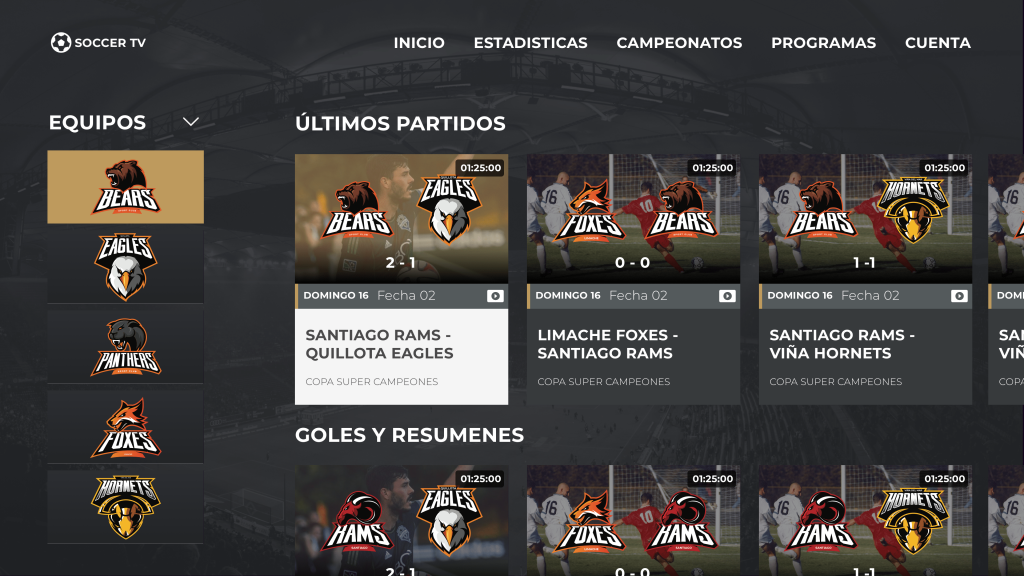Go to Estadisticas in top navigation
The width and height of the screenshot is (1024, 576).
coord(530,43)
